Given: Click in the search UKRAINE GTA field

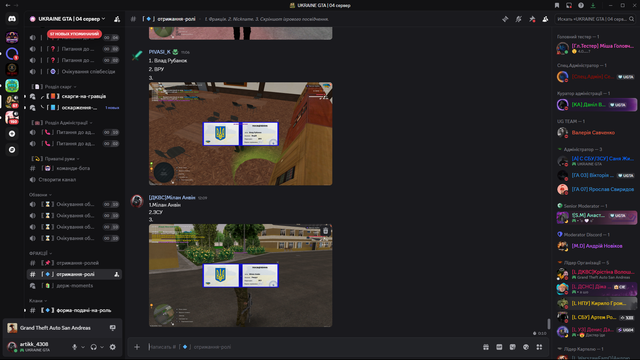Looking at the screenshot, I should [595, 19].
